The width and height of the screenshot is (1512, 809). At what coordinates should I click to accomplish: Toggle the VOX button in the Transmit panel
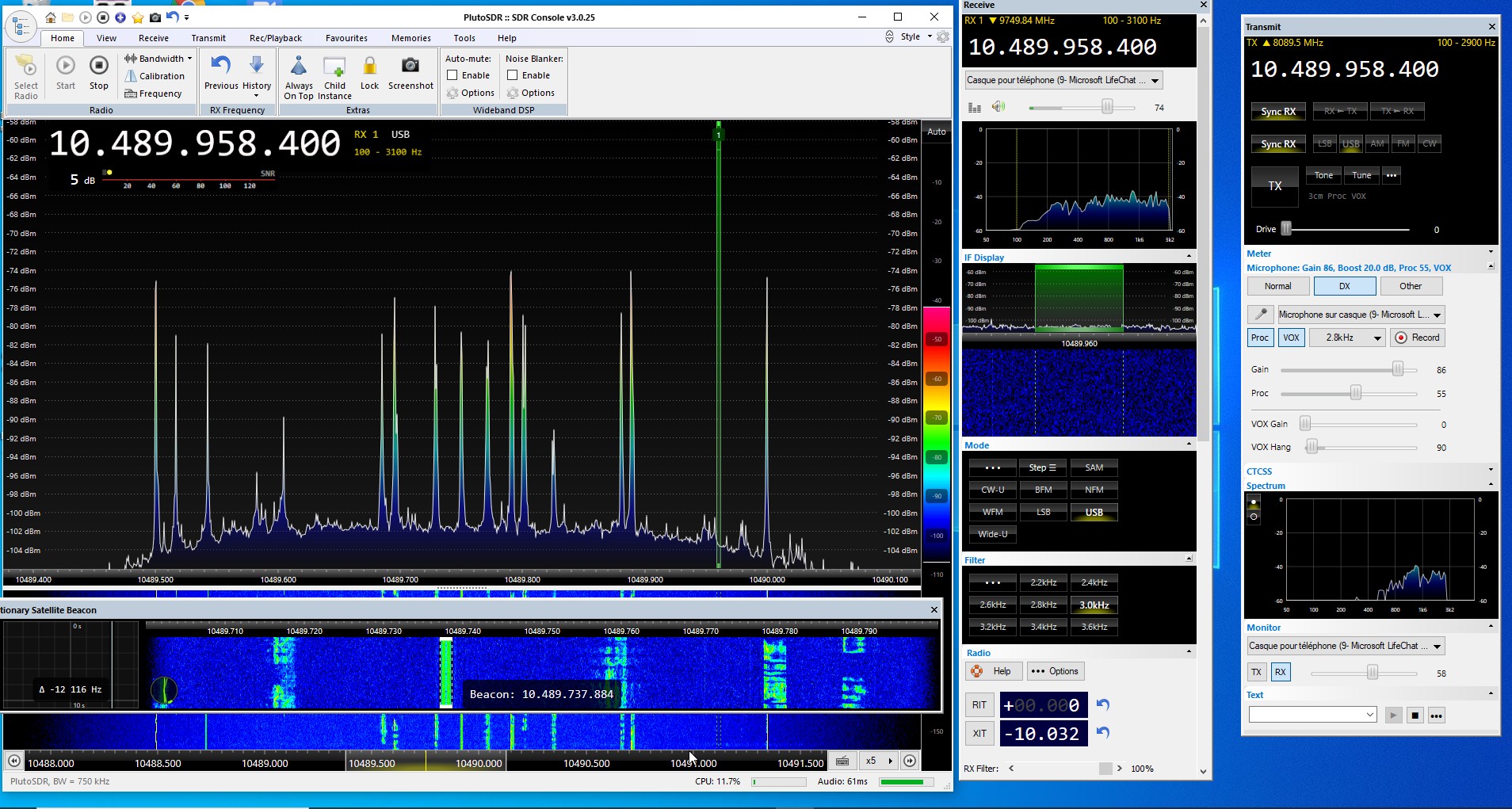pyautogui.click(x=1291, y=338)
